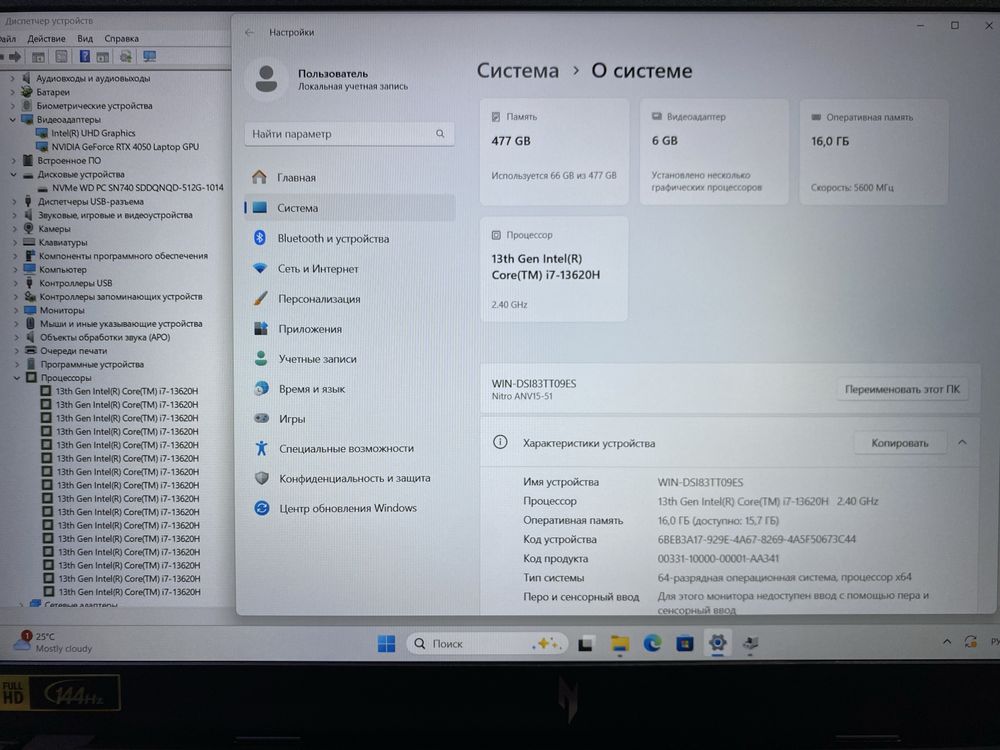Open the Видеоадаптер 6 GB card

pyautogui.click(x=714, y=152)
